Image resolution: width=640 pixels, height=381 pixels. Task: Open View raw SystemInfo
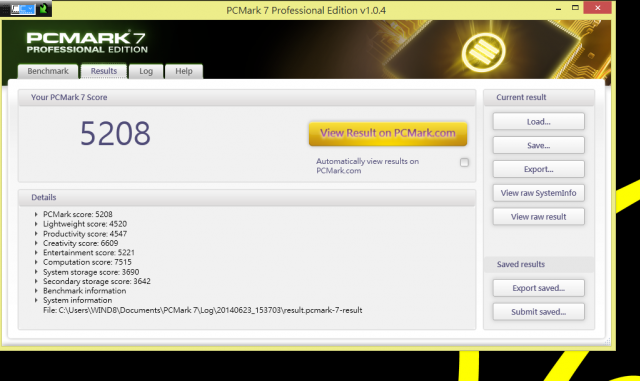click(538, 193)
